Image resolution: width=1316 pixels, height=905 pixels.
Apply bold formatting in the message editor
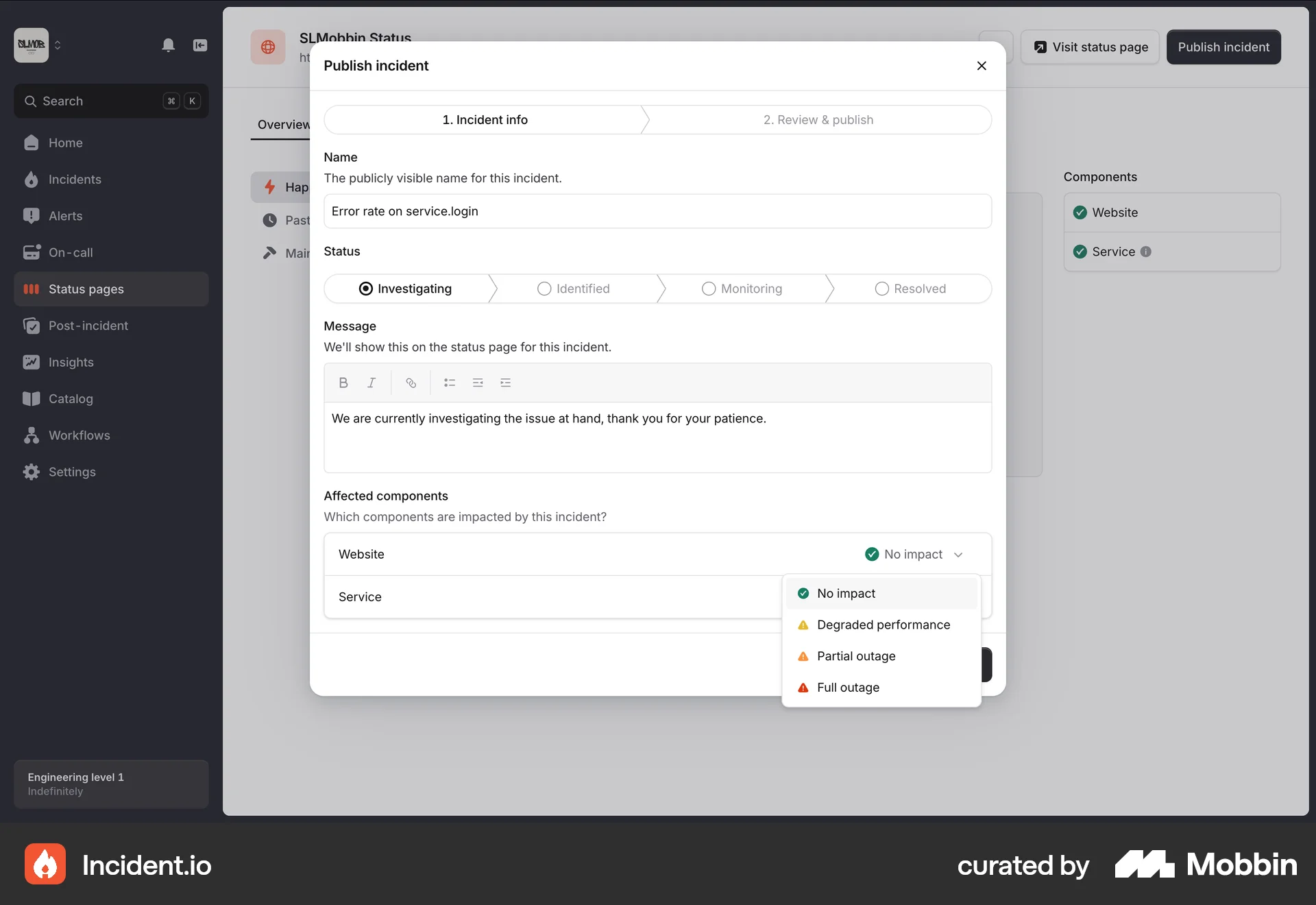tap(343, 383)
